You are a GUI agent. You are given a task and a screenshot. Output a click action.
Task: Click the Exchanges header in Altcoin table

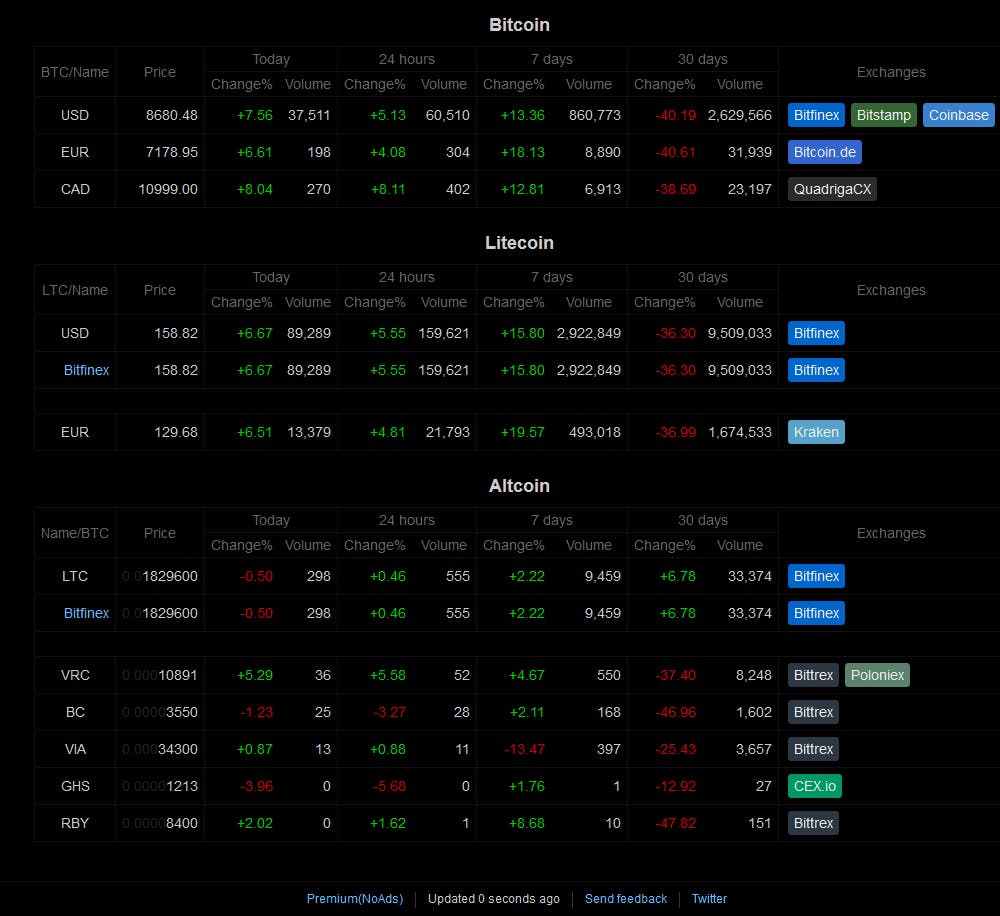click(x=891, y=533)
